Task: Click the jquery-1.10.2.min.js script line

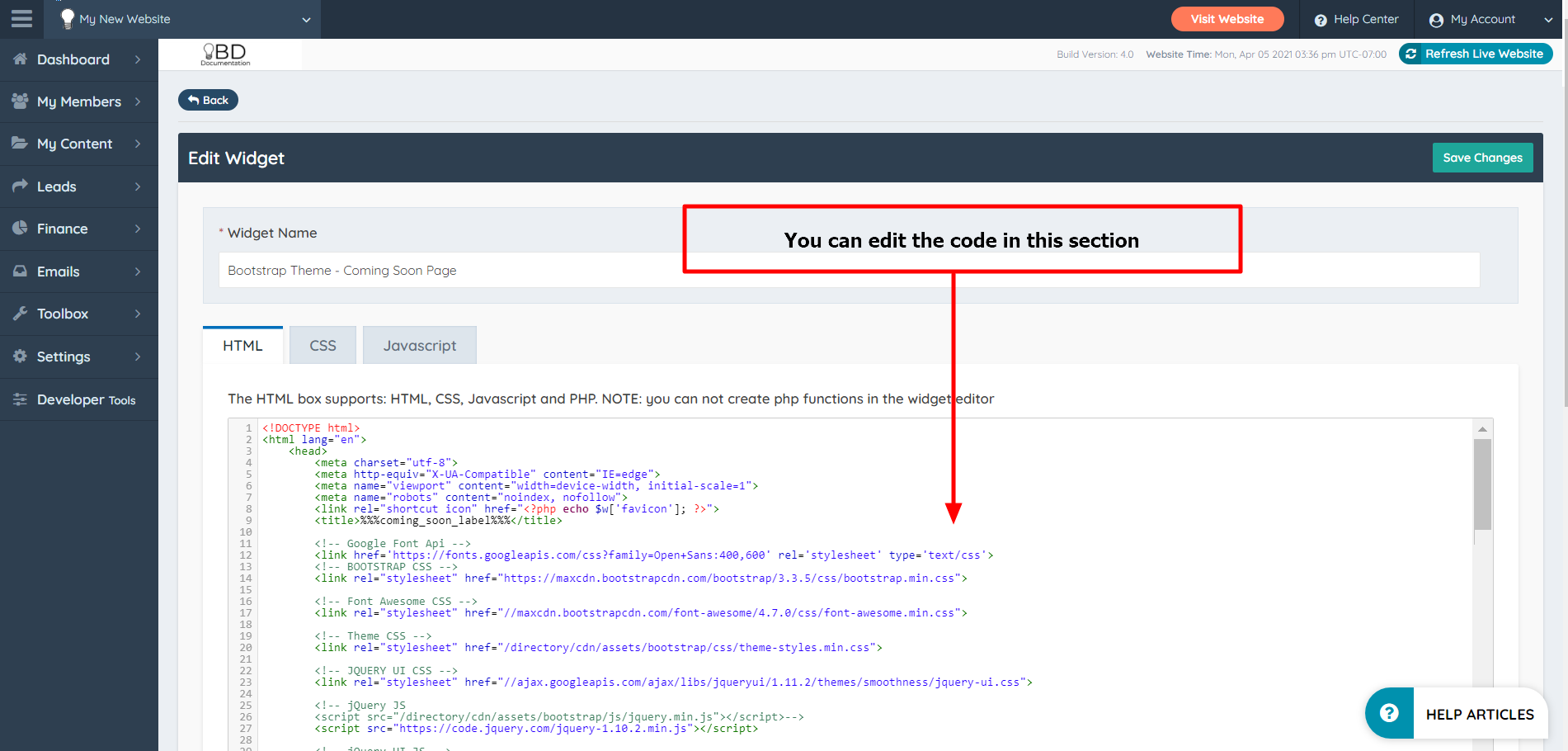Action: tap(536, 729)
